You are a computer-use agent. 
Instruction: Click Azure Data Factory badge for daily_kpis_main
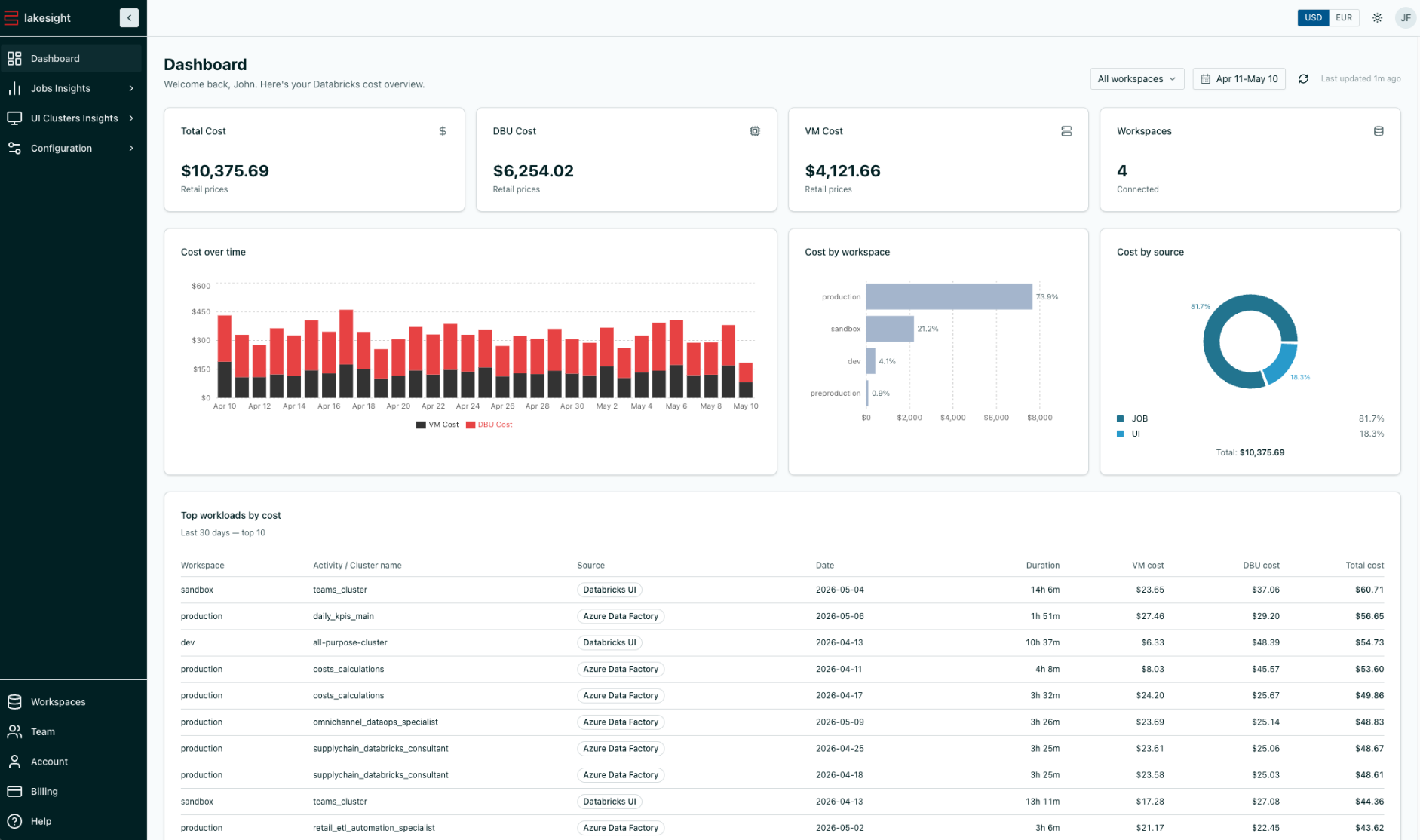tap(620, 616)
